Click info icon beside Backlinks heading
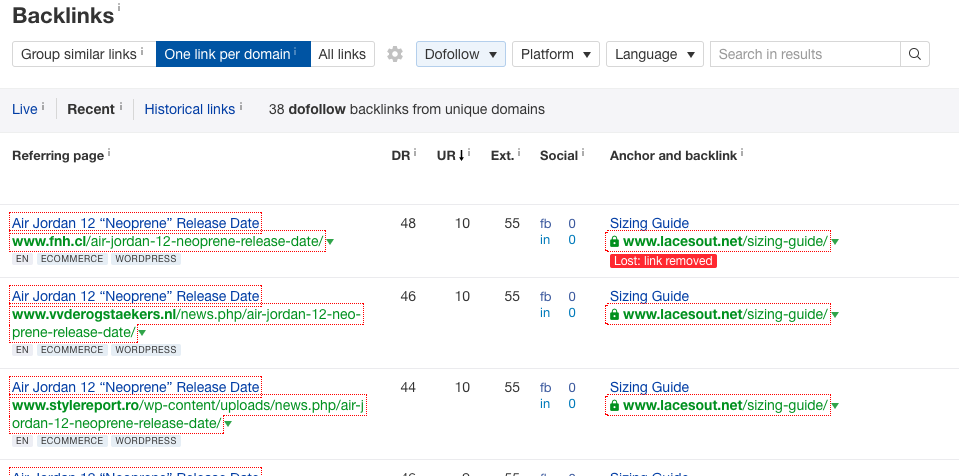 119,7
